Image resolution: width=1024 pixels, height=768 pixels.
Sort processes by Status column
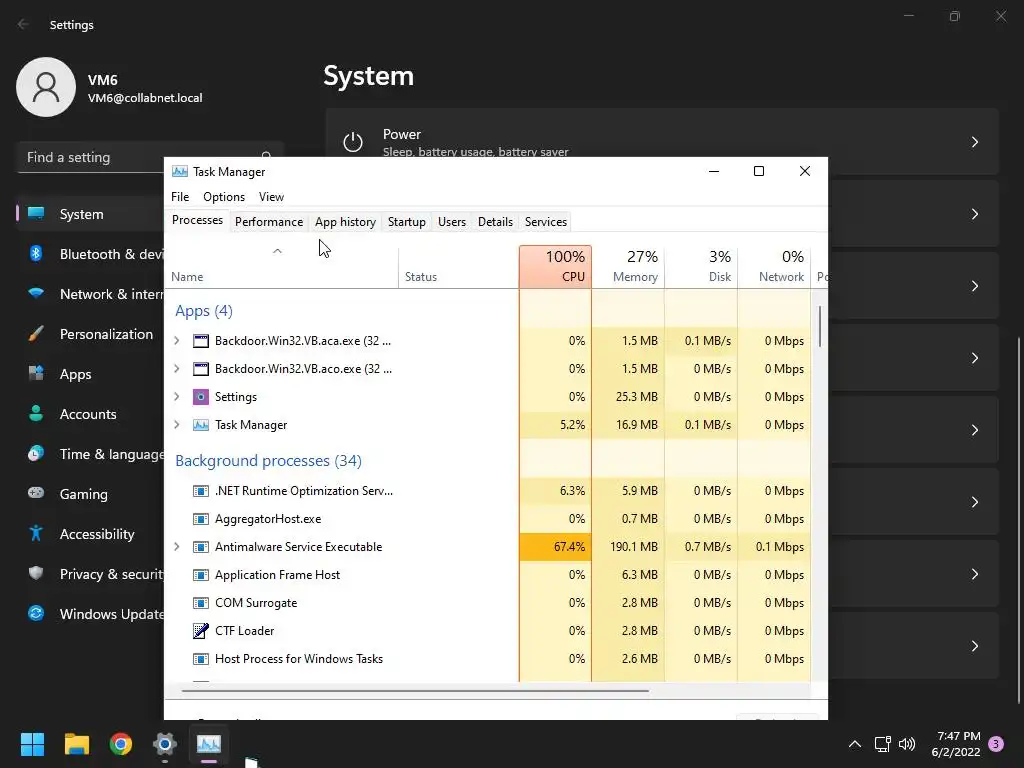[x=458, y=266]
